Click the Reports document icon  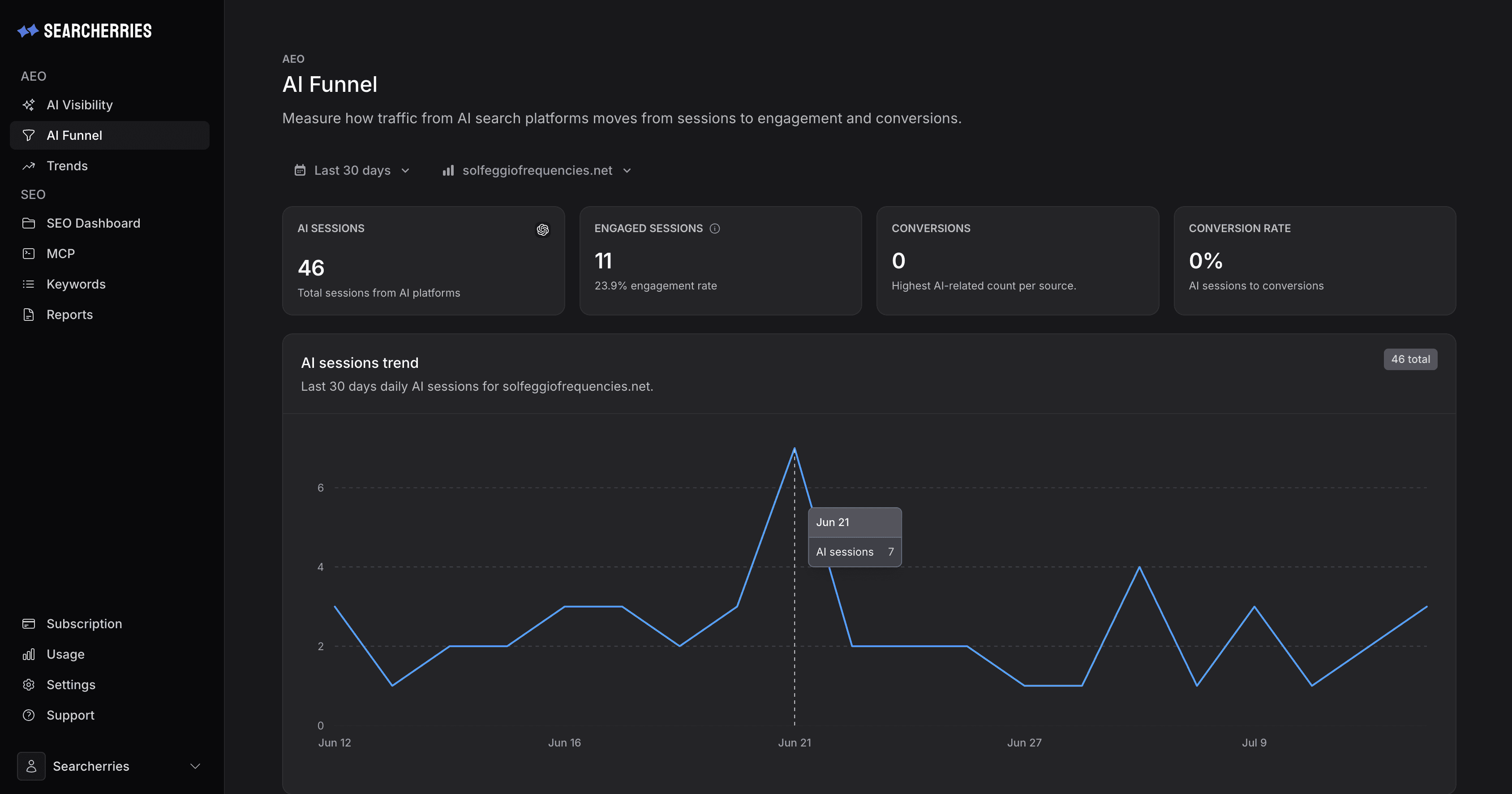[28, 315]
